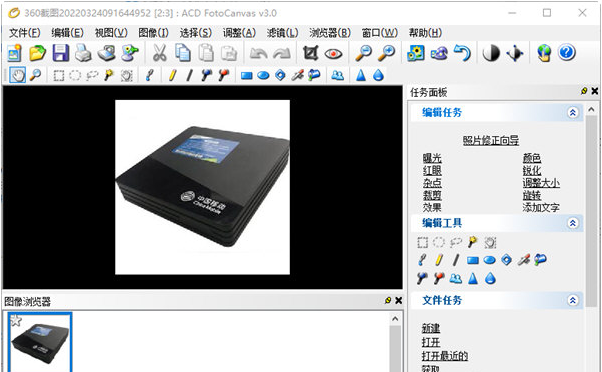Open the 编辑(E) menu

pos(68,33)
